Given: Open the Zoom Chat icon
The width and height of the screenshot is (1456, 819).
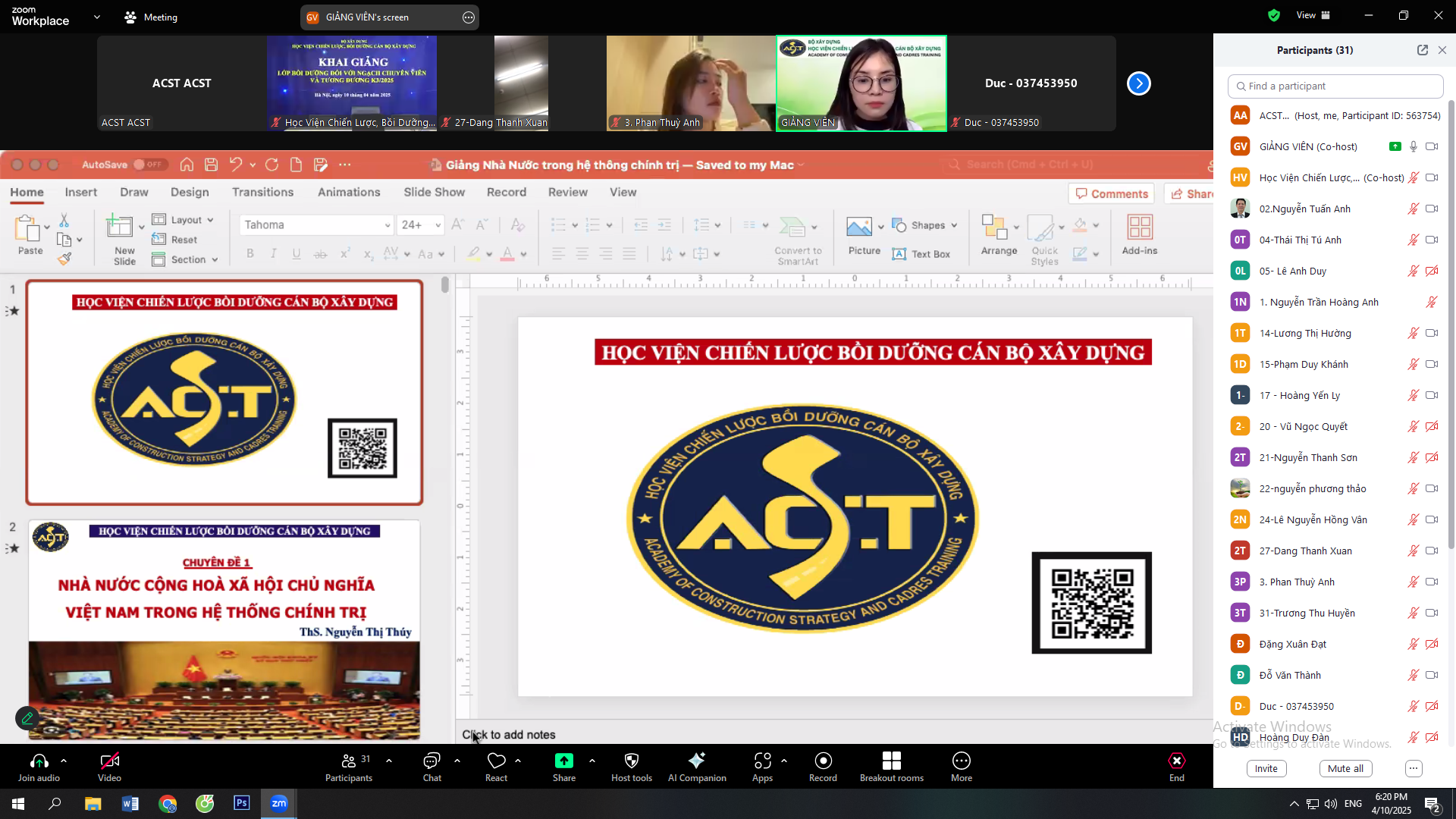Looking at the screenshot, I should tap(431, 761).
